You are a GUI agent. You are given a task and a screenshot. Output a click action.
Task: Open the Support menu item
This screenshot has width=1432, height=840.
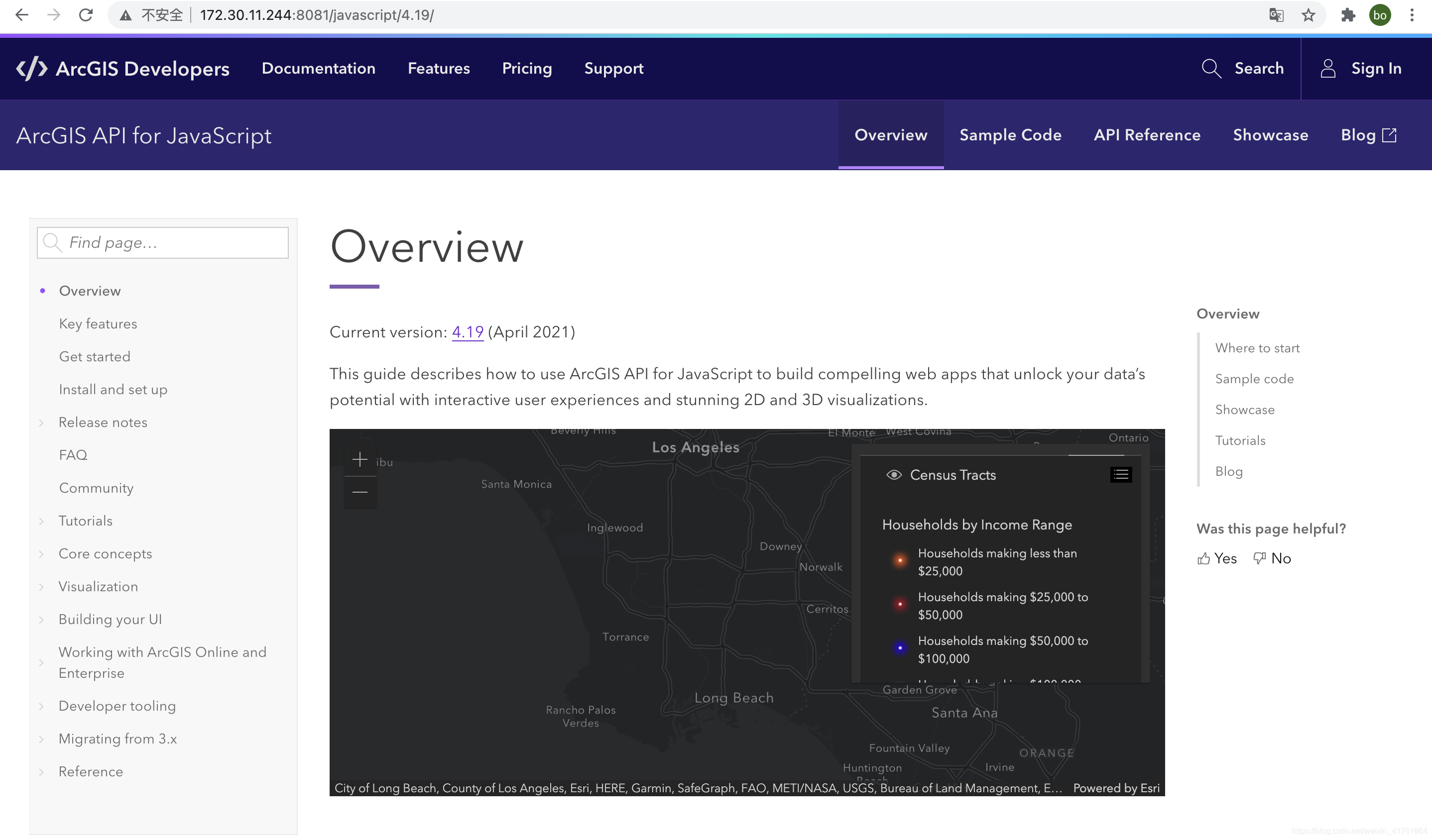[614, 69]
